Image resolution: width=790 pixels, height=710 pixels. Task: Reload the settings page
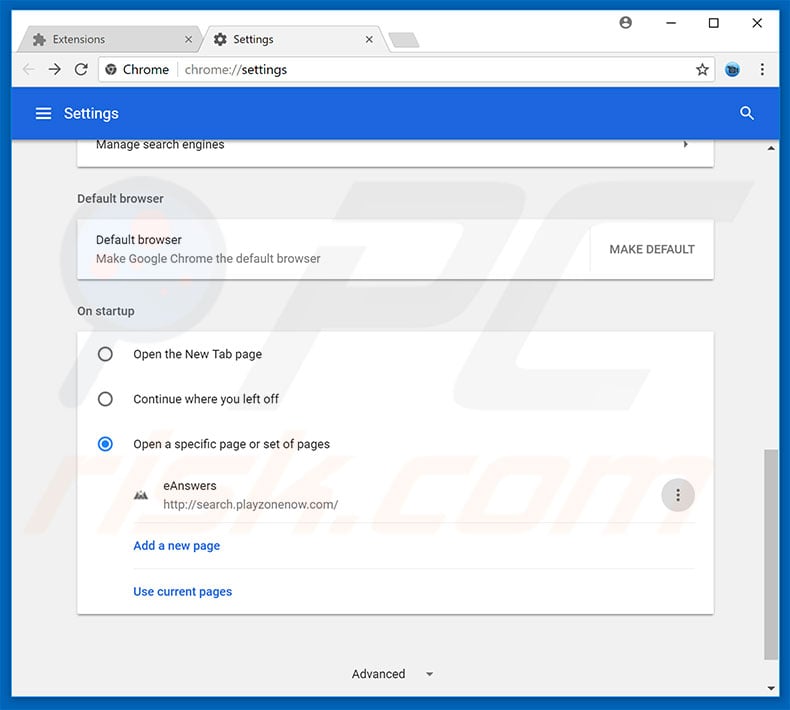pos(81,70)
